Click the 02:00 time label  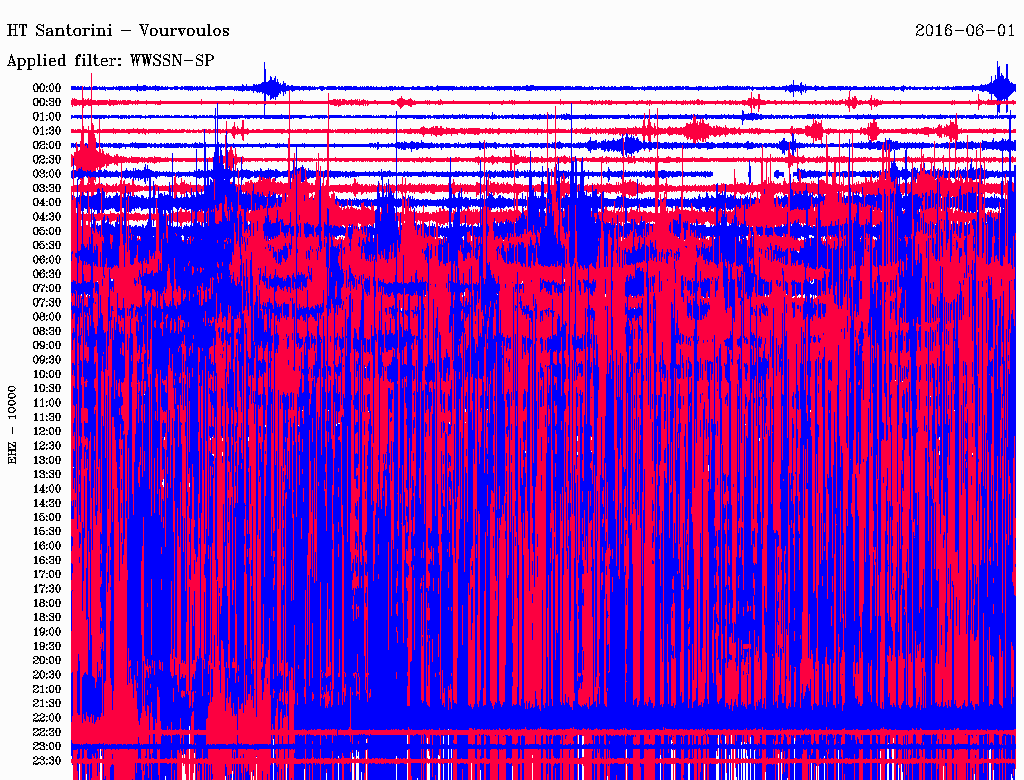tap(47, 145)
